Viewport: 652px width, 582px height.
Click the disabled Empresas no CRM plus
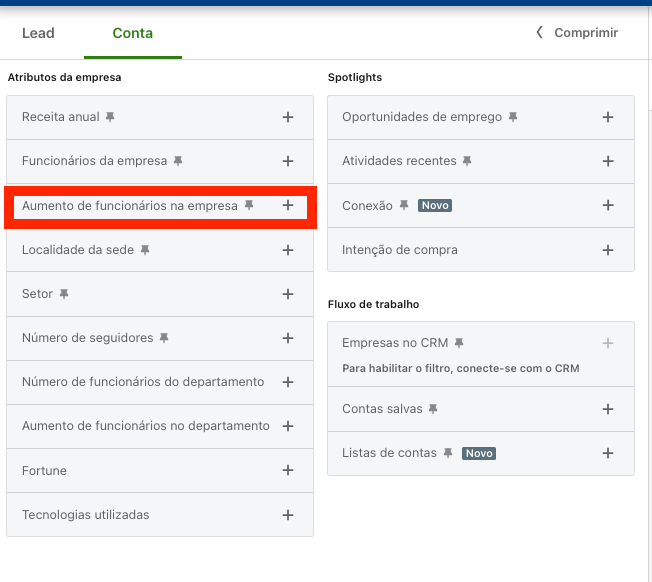pyautogui.click(x=608, y=343)
